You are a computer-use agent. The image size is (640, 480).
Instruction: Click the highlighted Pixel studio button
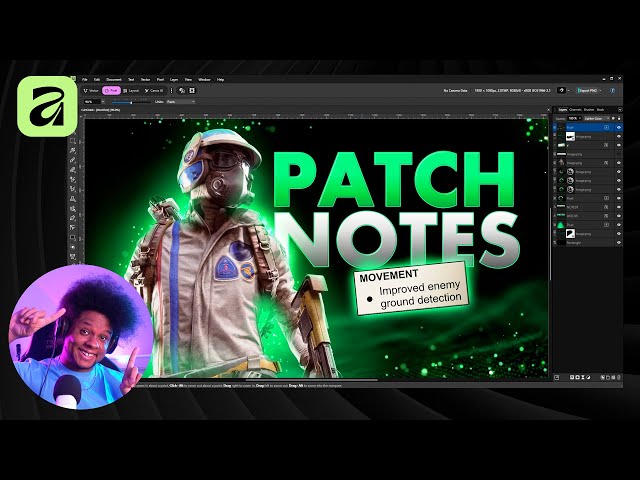tap(111, 91)
